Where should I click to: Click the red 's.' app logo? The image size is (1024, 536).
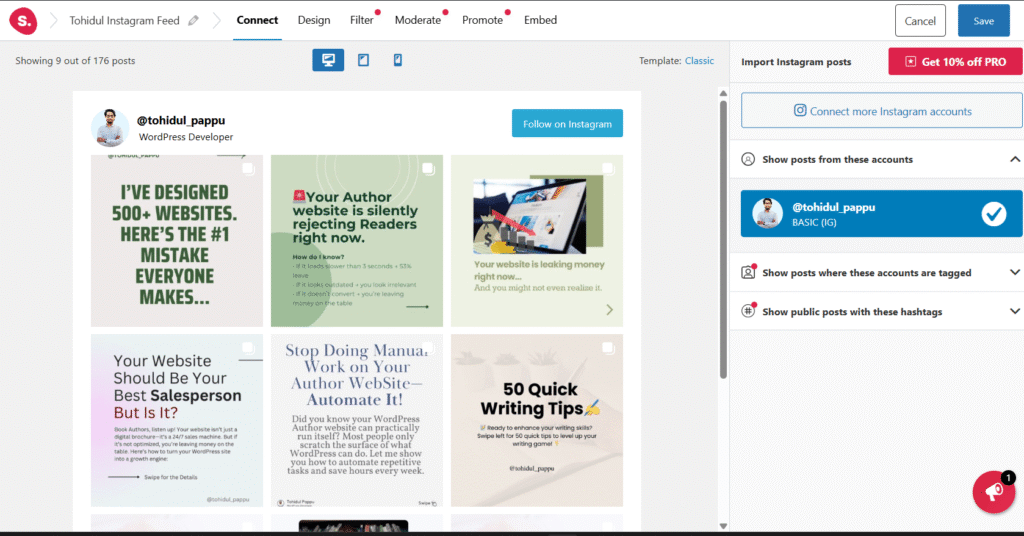point(23,20)
